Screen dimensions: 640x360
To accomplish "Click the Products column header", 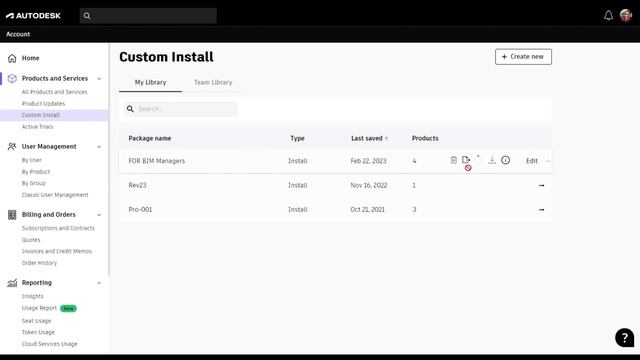I will [425, 138].
